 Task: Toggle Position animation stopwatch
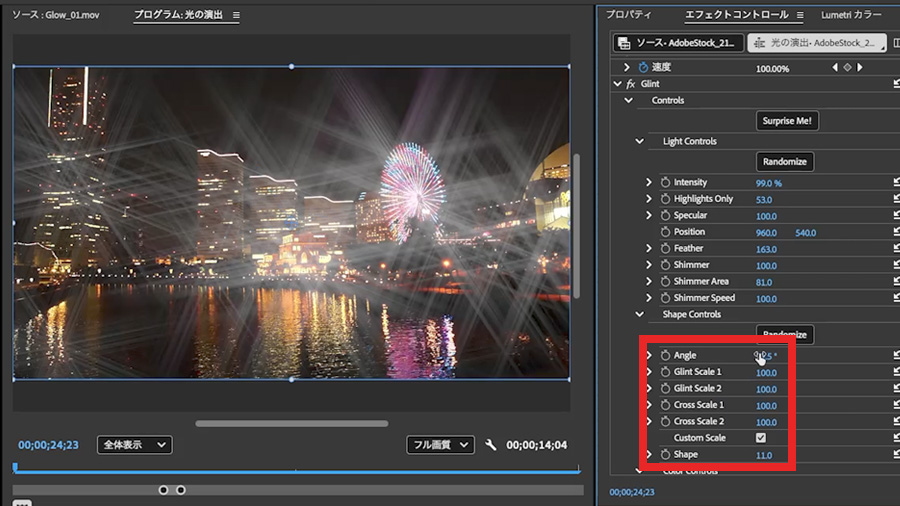coord(665,232)
